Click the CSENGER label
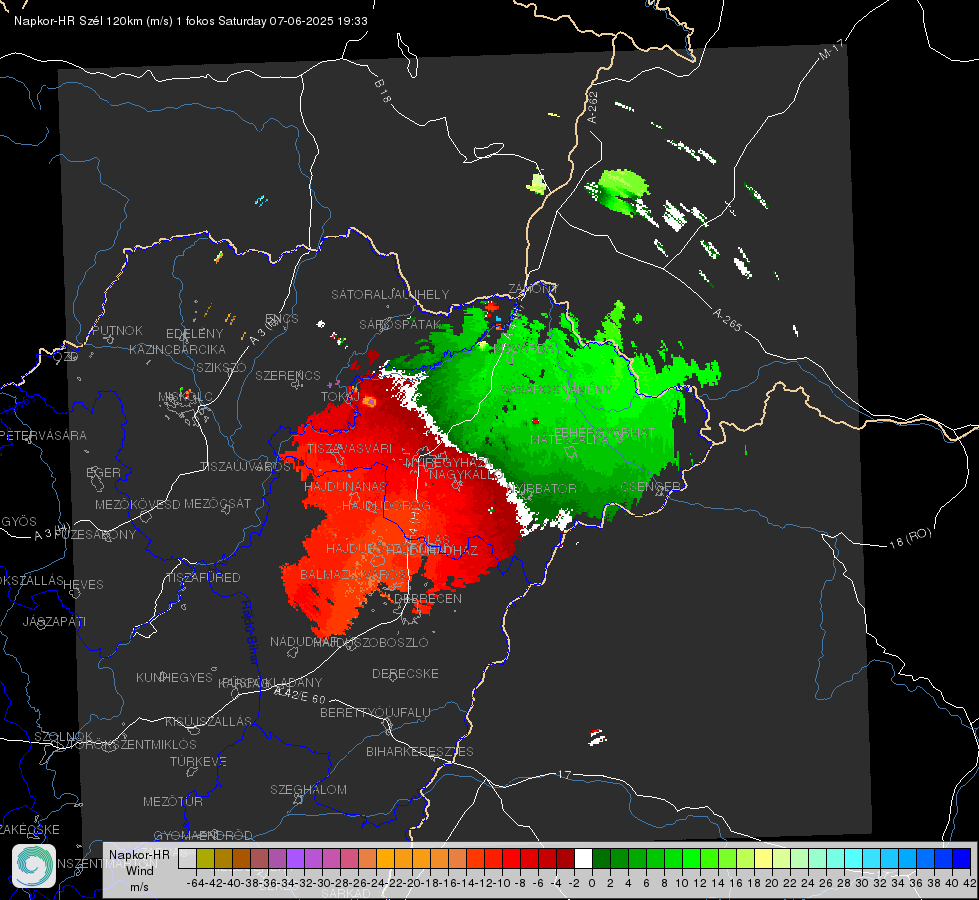The height and width of the screenshot is (900, 979). tap(650, 487)
